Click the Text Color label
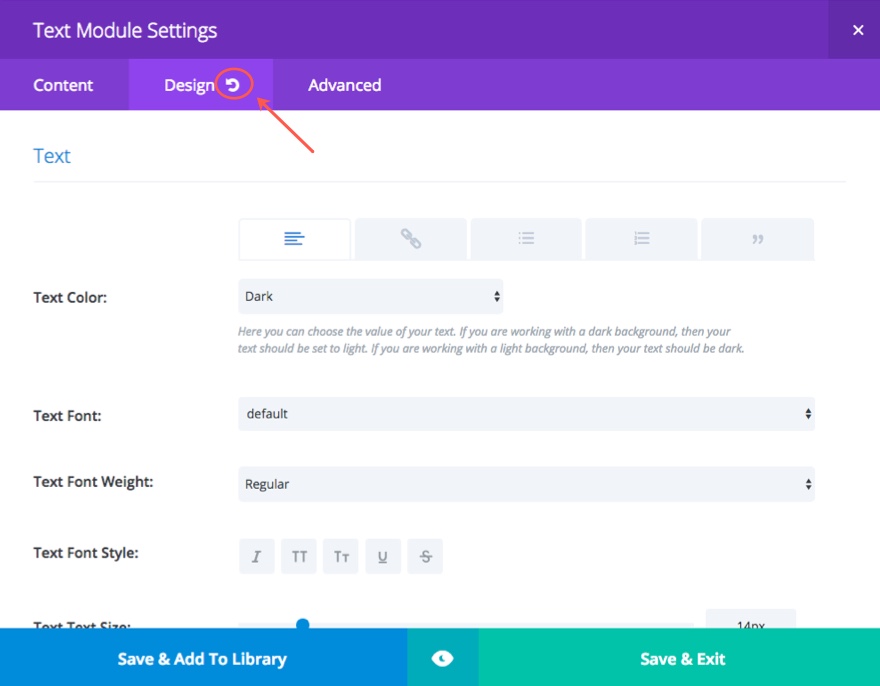Image resolution: width=880 pixels, height=686 pixels. click(x=70, y=297)
